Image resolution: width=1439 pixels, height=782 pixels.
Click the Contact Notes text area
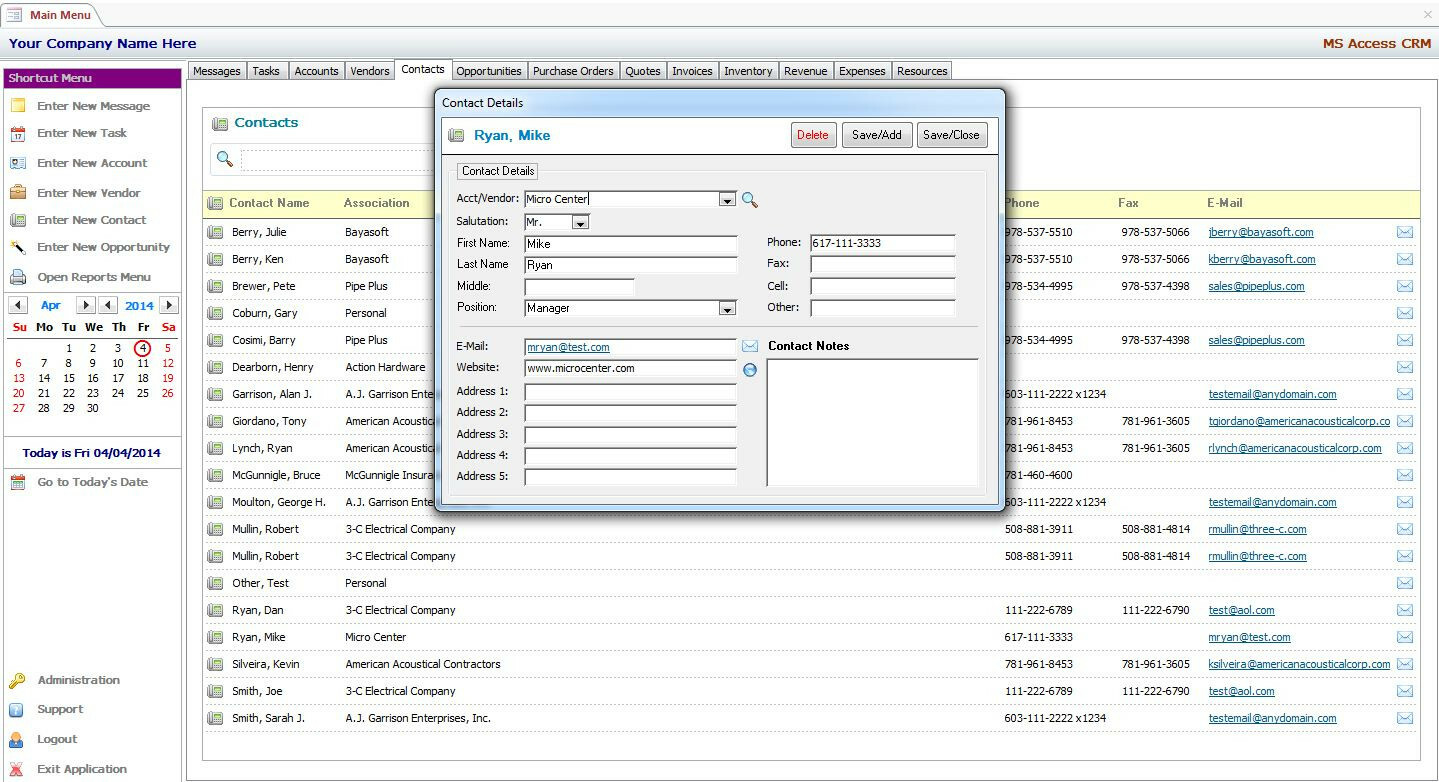pyautogui.click(x=872, y=423)
